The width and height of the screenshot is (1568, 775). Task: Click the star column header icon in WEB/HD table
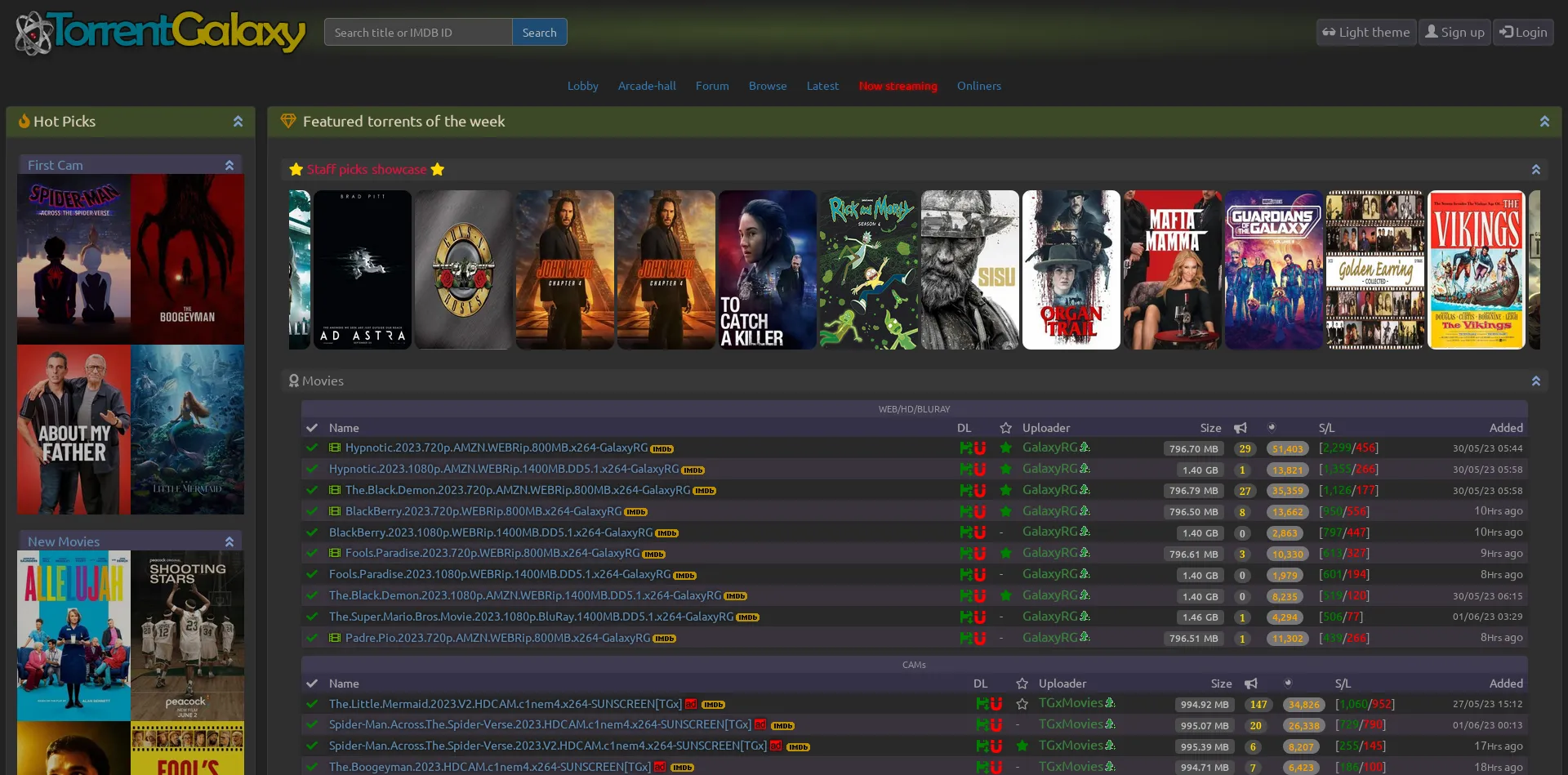coord(1005,428)
